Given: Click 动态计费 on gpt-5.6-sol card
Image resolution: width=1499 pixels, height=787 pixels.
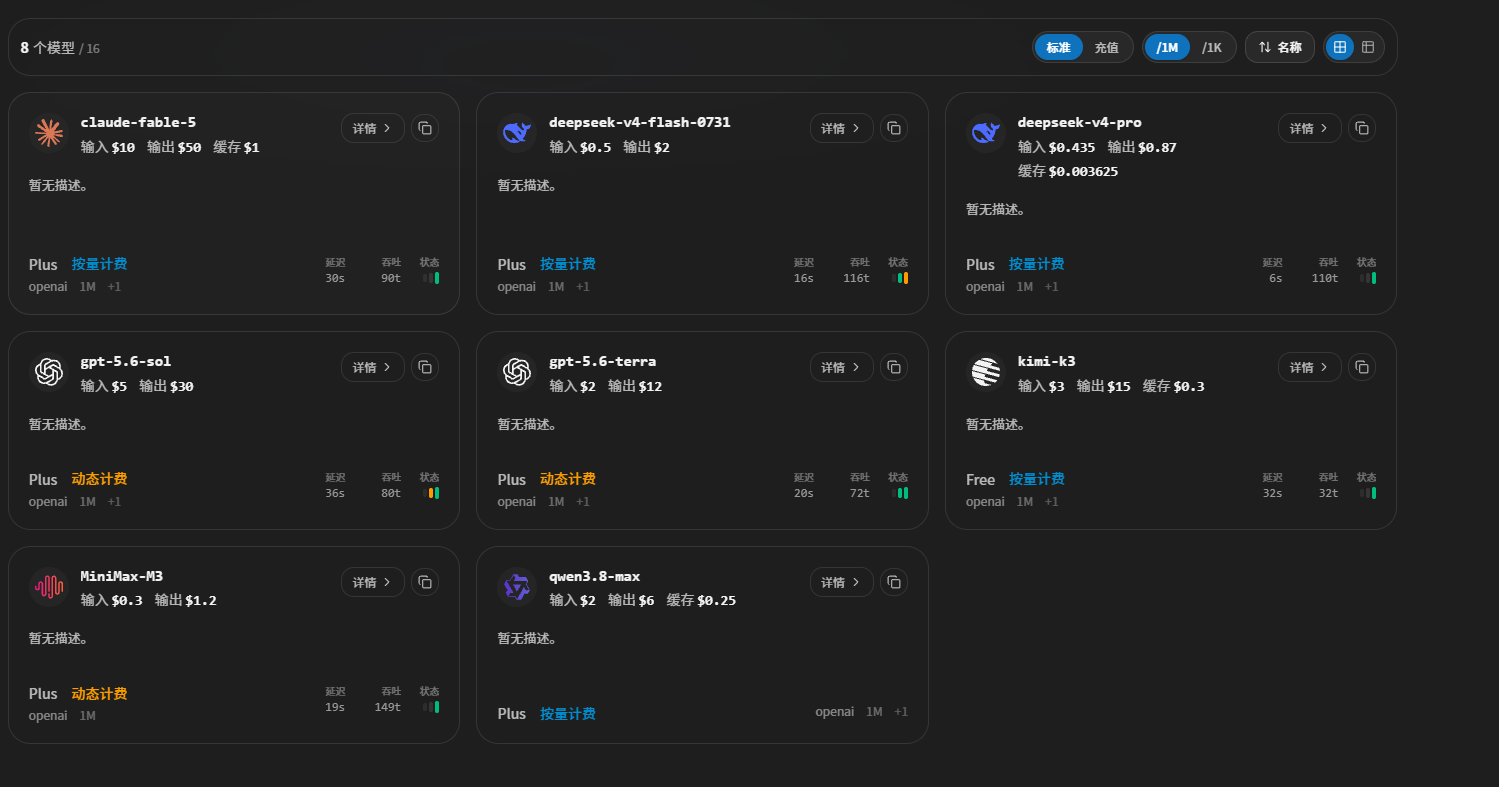Looking at the screenshot, I should click(99, 479).
